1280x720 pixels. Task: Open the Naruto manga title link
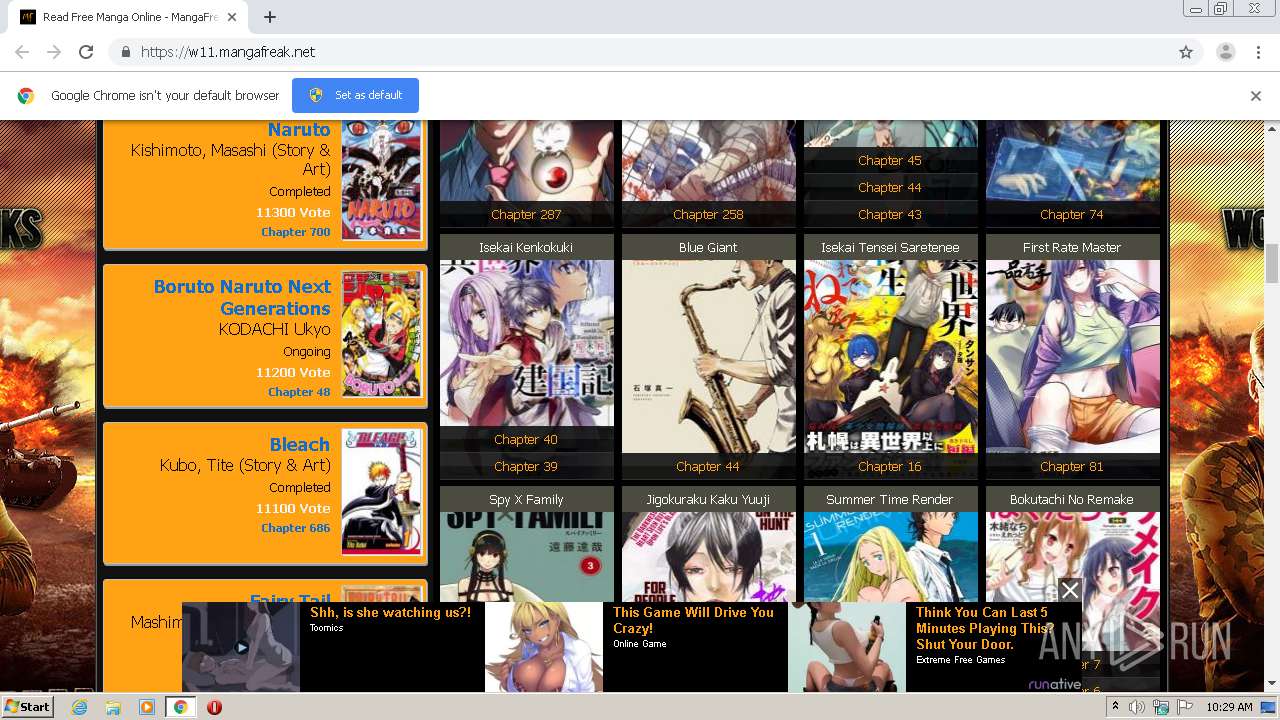point(299,129)
